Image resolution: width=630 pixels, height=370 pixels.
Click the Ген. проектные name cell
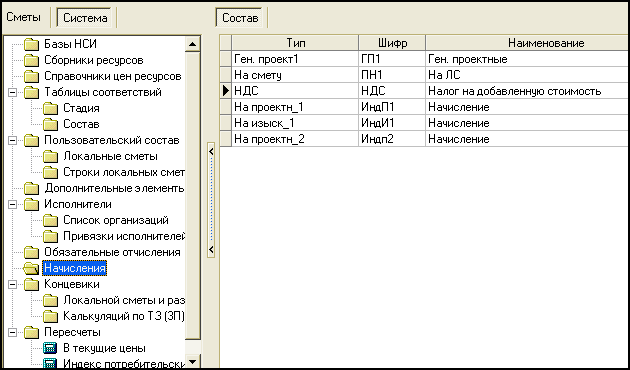[x=528, y=59]
